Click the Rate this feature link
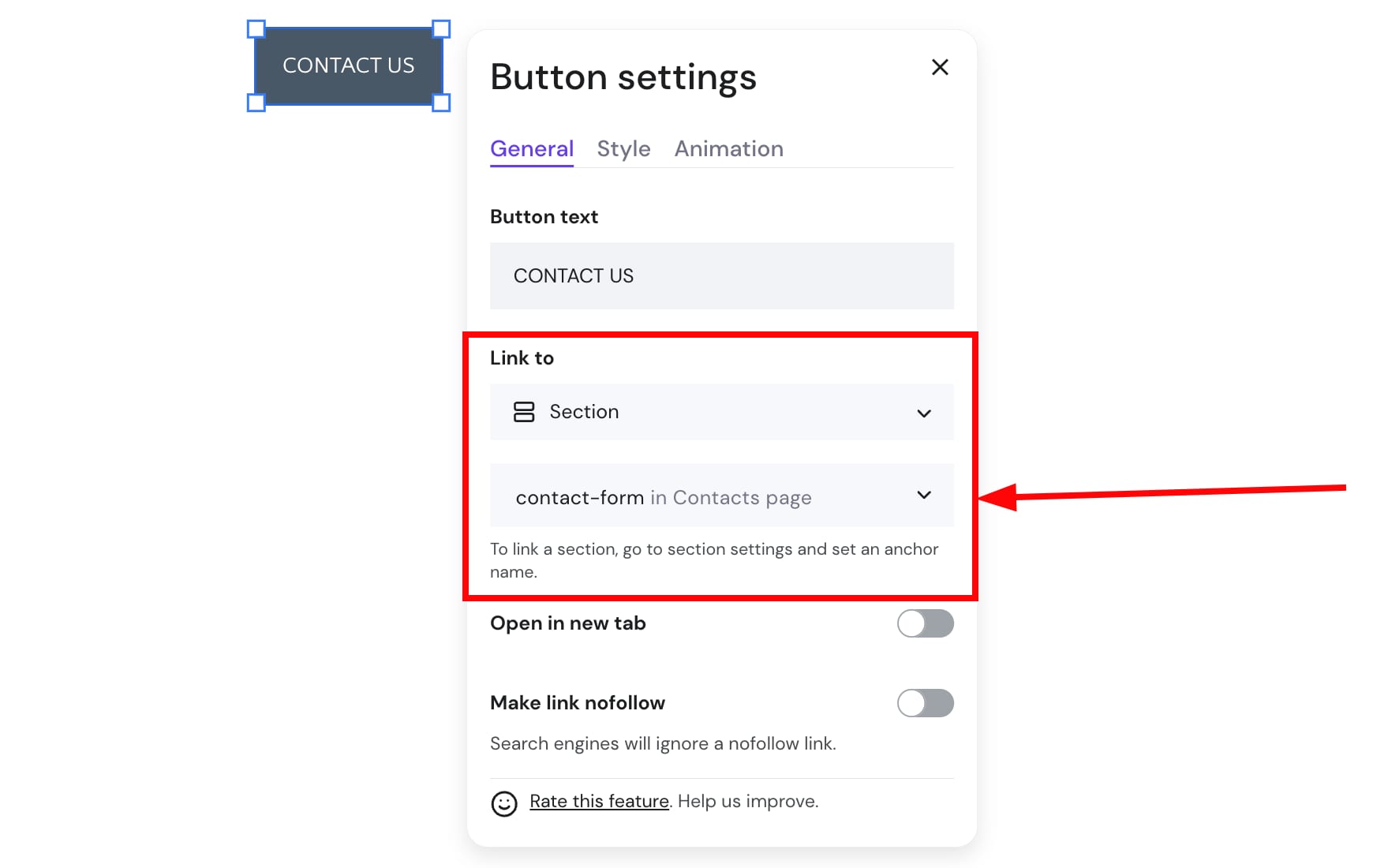1373x868 pixels. pyautogui.click(x=598, y=801)
